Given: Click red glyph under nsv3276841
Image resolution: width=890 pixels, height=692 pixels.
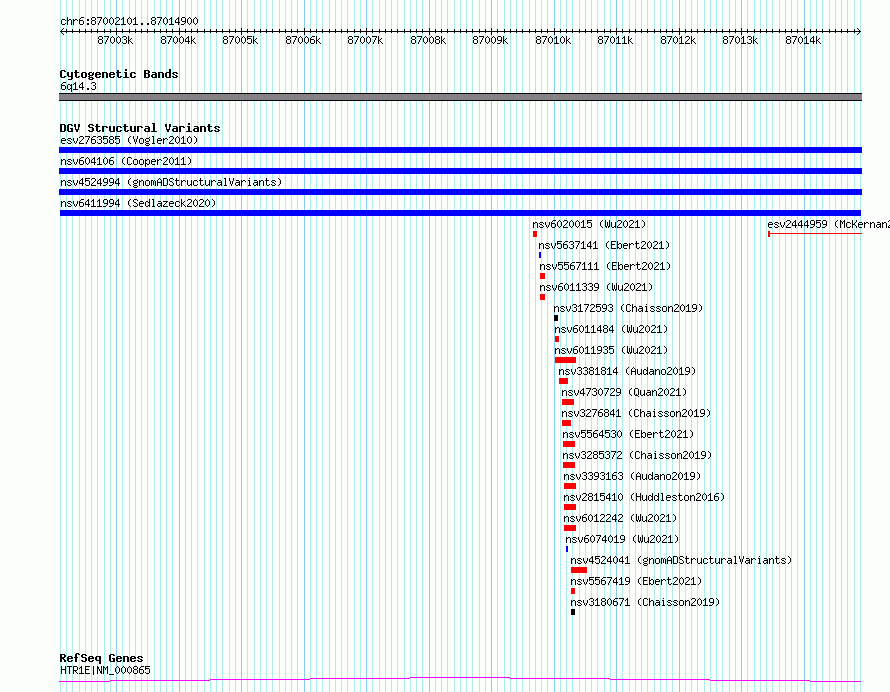Looking at the screenshot, I should tap(566, 423).
